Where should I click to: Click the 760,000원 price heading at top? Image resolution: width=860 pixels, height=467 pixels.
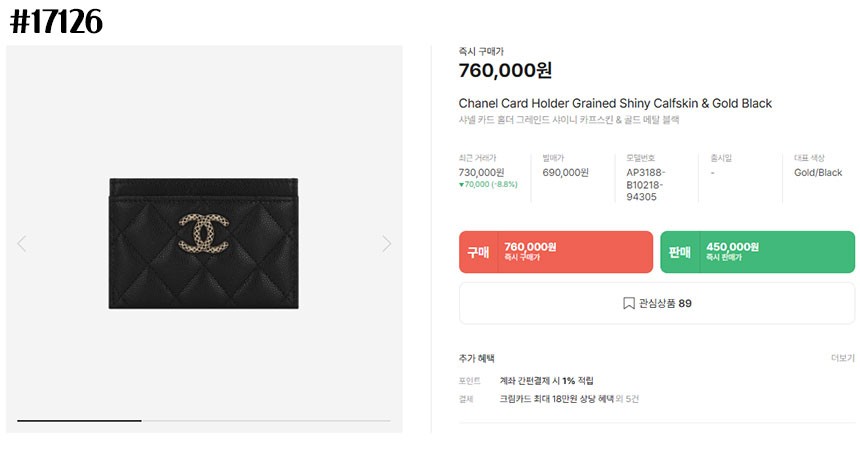point(505,71)
